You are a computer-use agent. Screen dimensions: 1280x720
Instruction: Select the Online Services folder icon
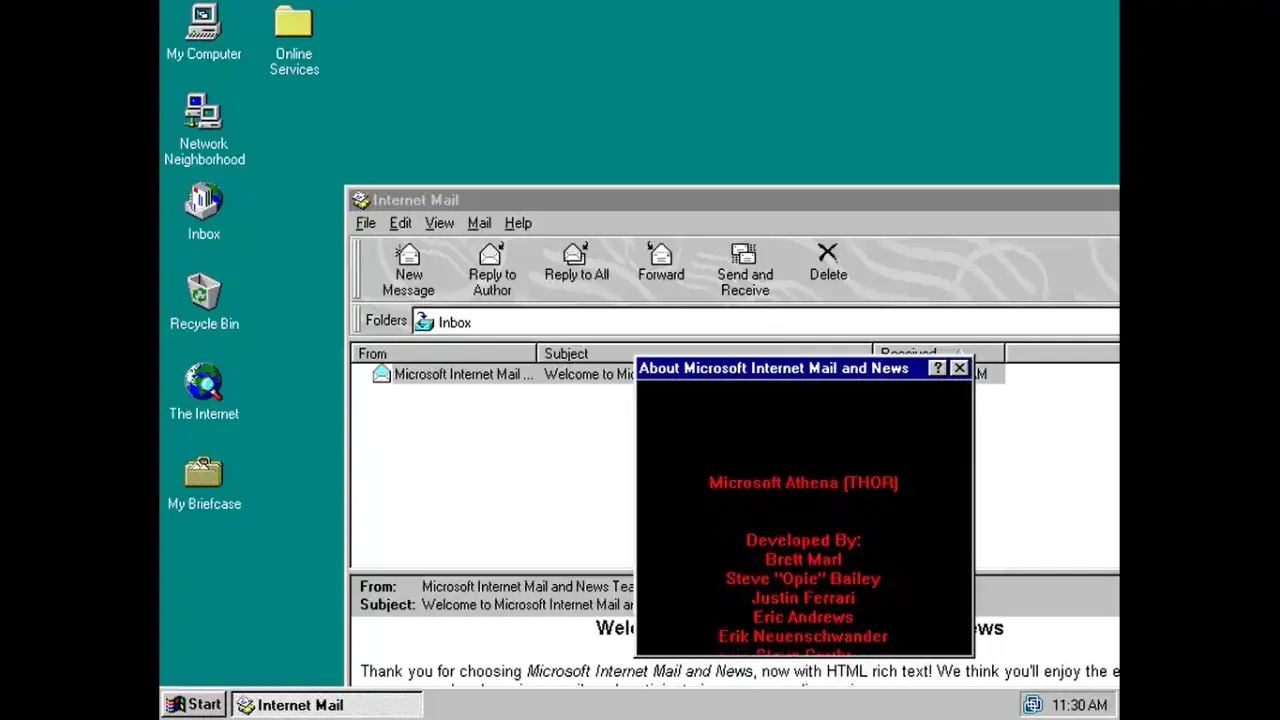pyautogui.click(x=294, y=22)
